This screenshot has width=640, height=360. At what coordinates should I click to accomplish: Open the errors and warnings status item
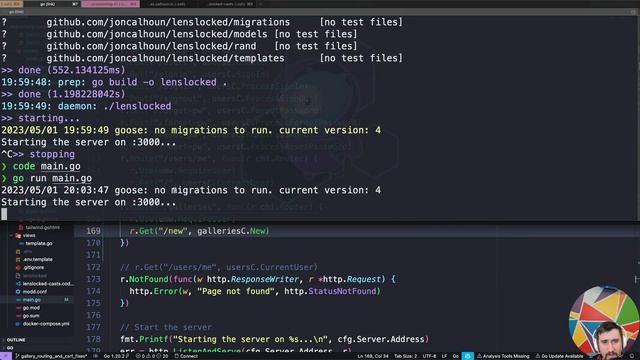coord(152,356)
